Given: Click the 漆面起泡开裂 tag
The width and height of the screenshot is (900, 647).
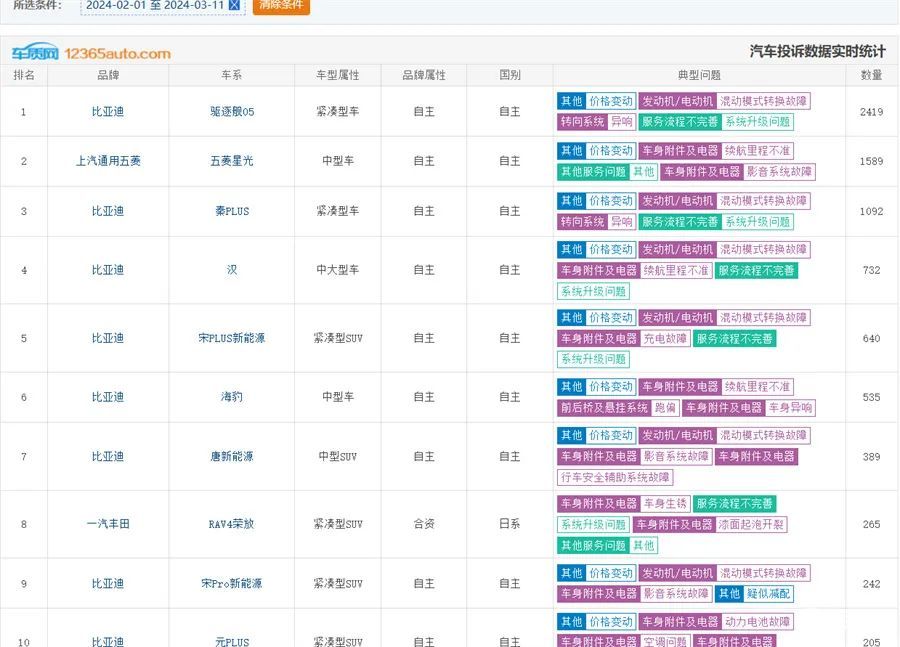Looking at the screenshot, I should 750,524.
